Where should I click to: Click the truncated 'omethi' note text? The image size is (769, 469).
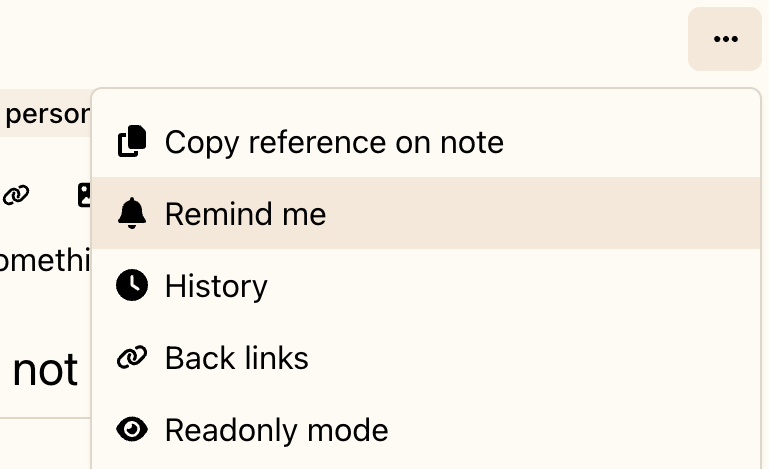[x=45, y=260]
